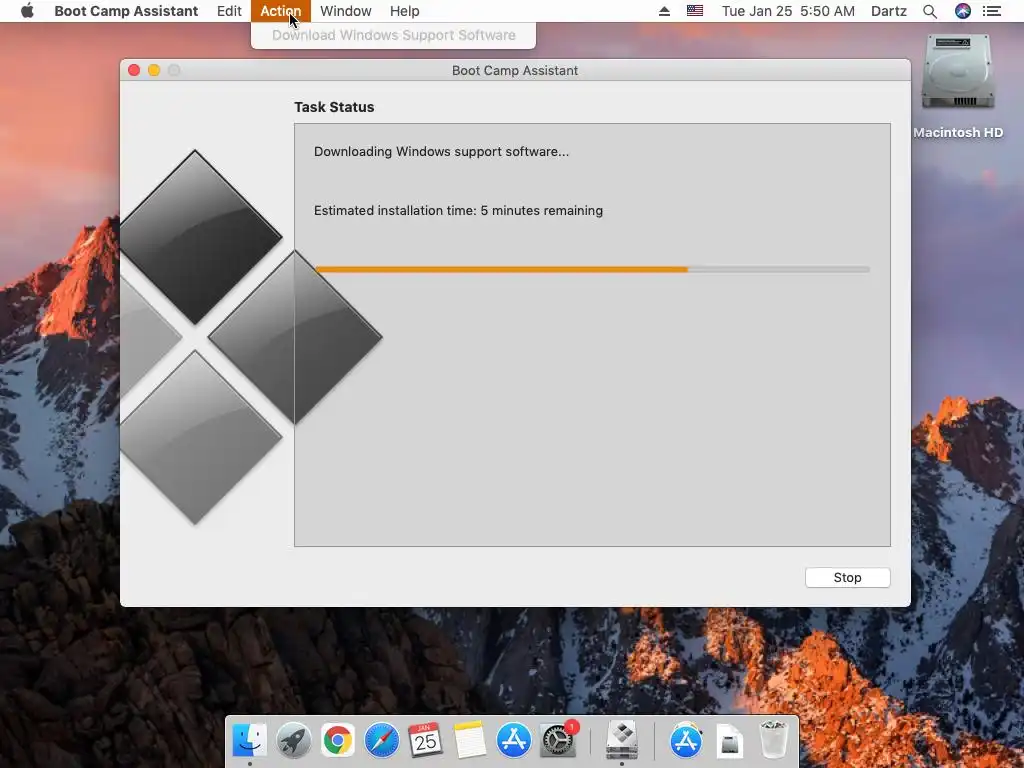The width and height of the screenshot is (1024, 768).
Task: Open App Store from the Dock
Action: click(x=513, y=740)
